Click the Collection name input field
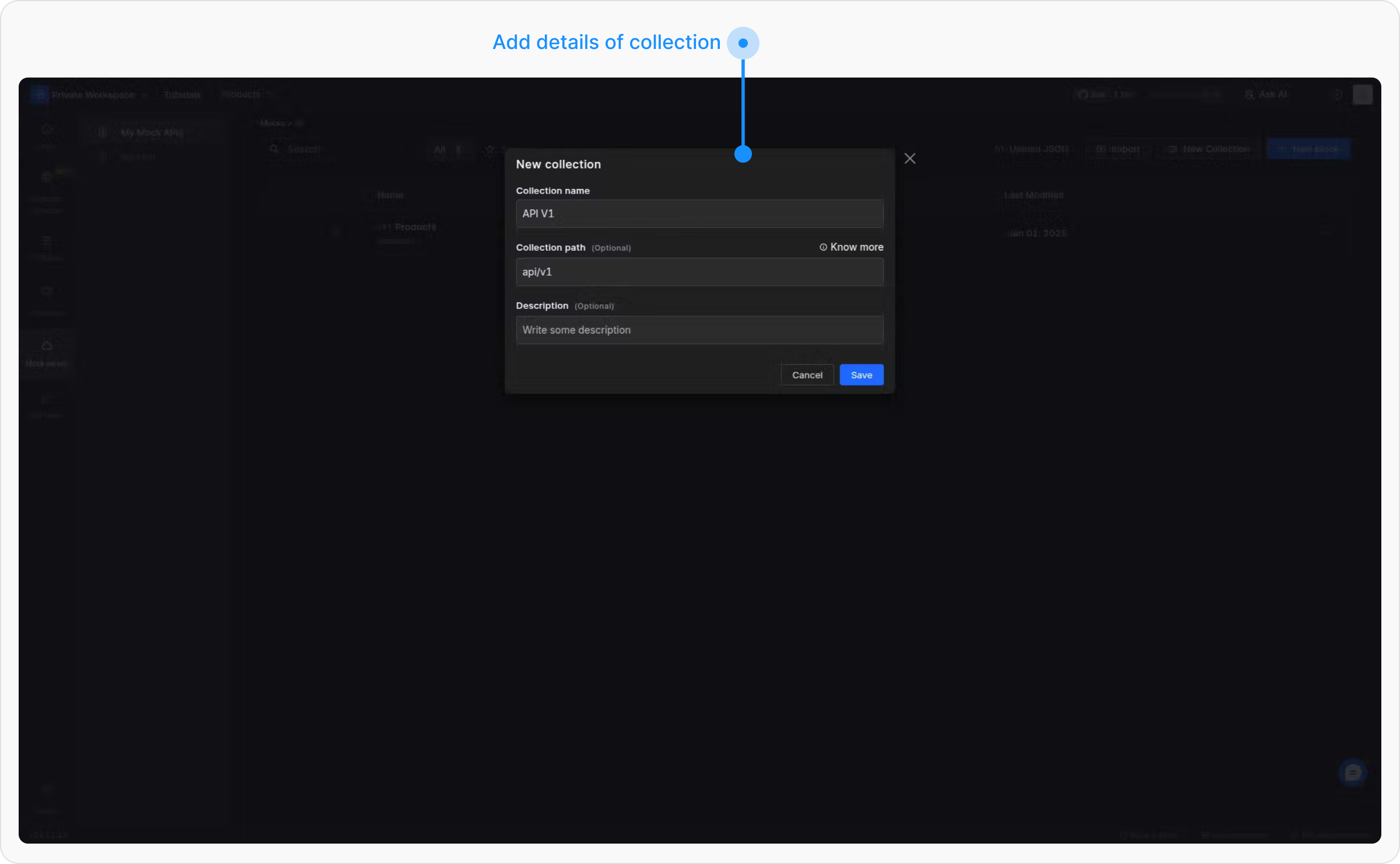 699,213
